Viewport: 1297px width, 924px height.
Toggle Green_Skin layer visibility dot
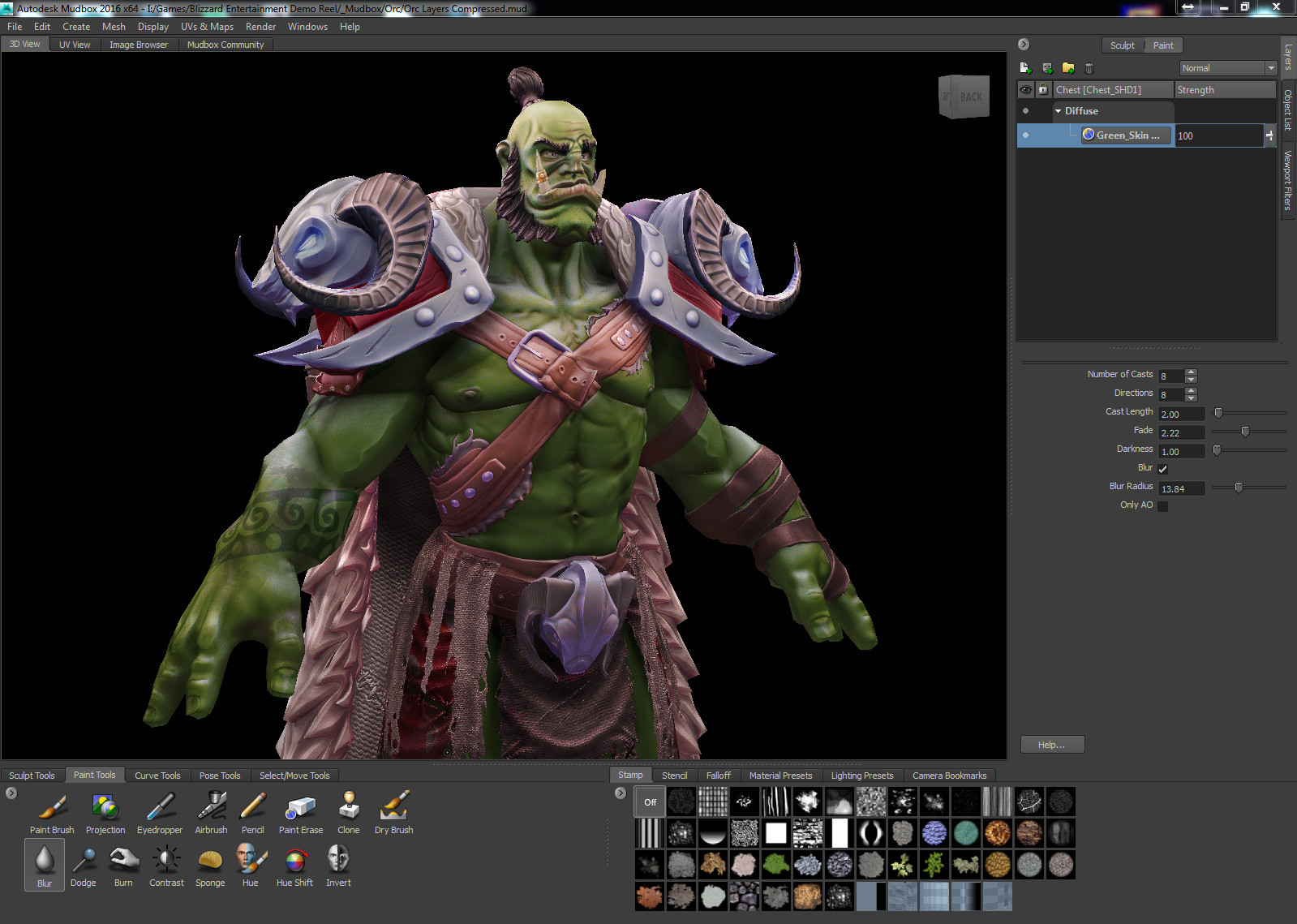coord(1026,135)
